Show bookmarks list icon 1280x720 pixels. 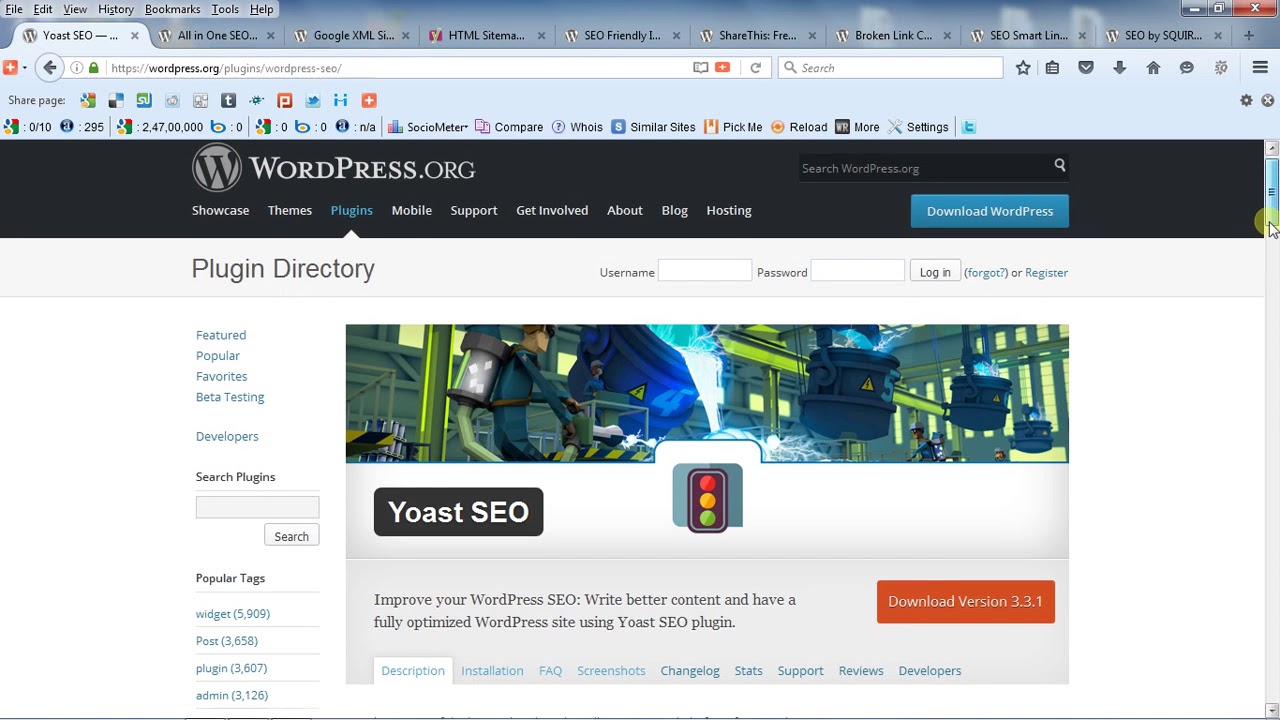coord(1052,68)
